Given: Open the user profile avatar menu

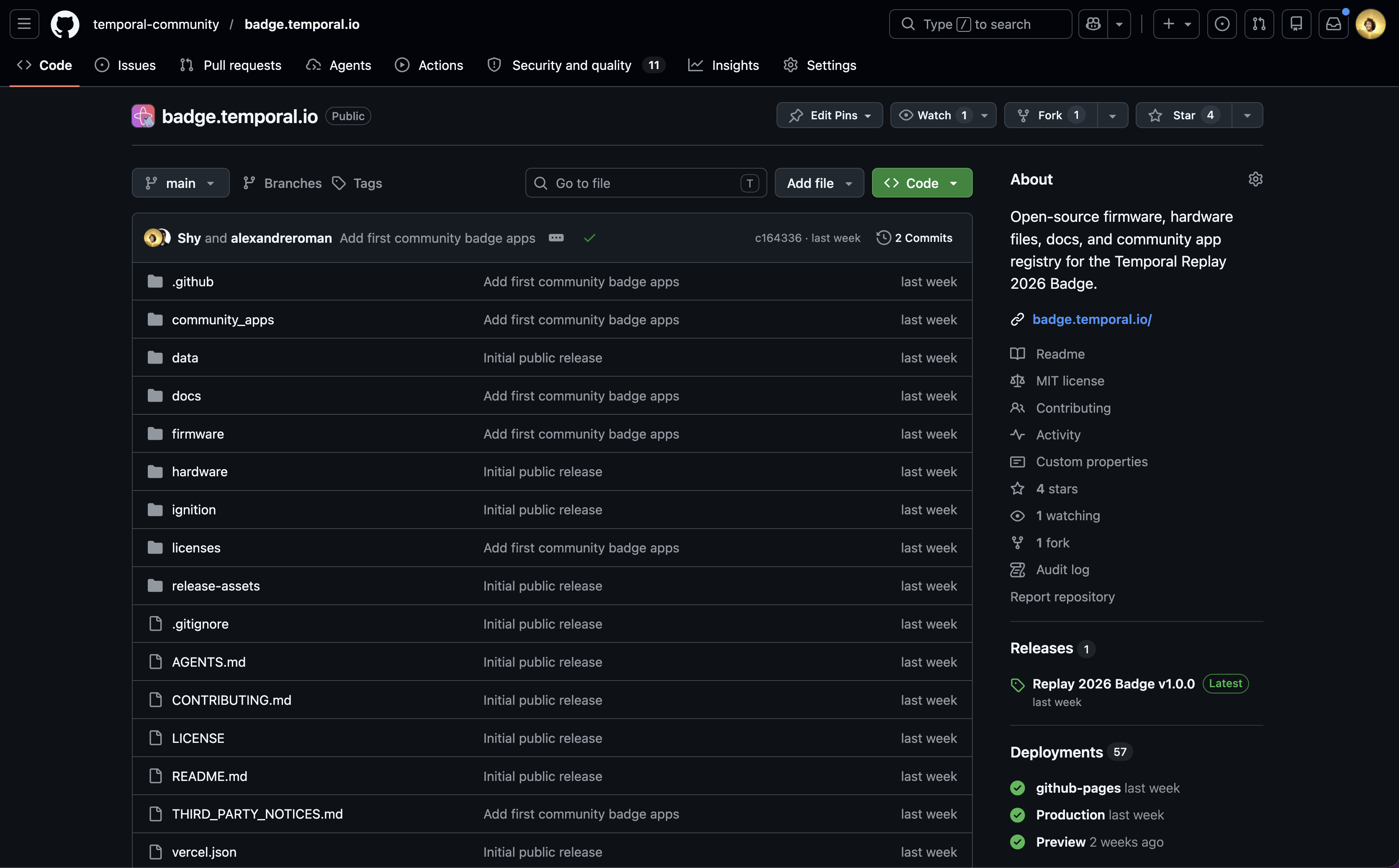Looking at the screenshot, I should point(1370,24).
